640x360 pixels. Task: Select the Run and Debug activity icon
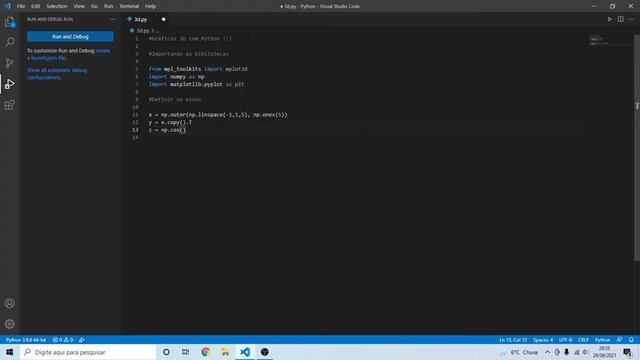10,84
